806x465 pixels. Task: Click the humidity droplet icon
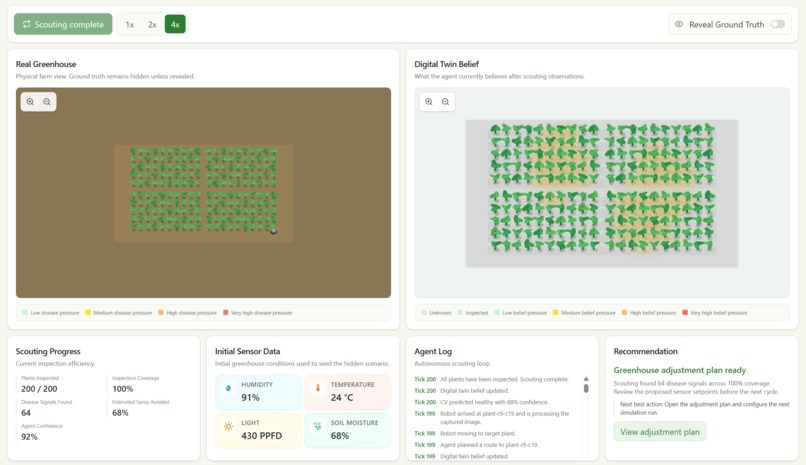tap(228, 388)
